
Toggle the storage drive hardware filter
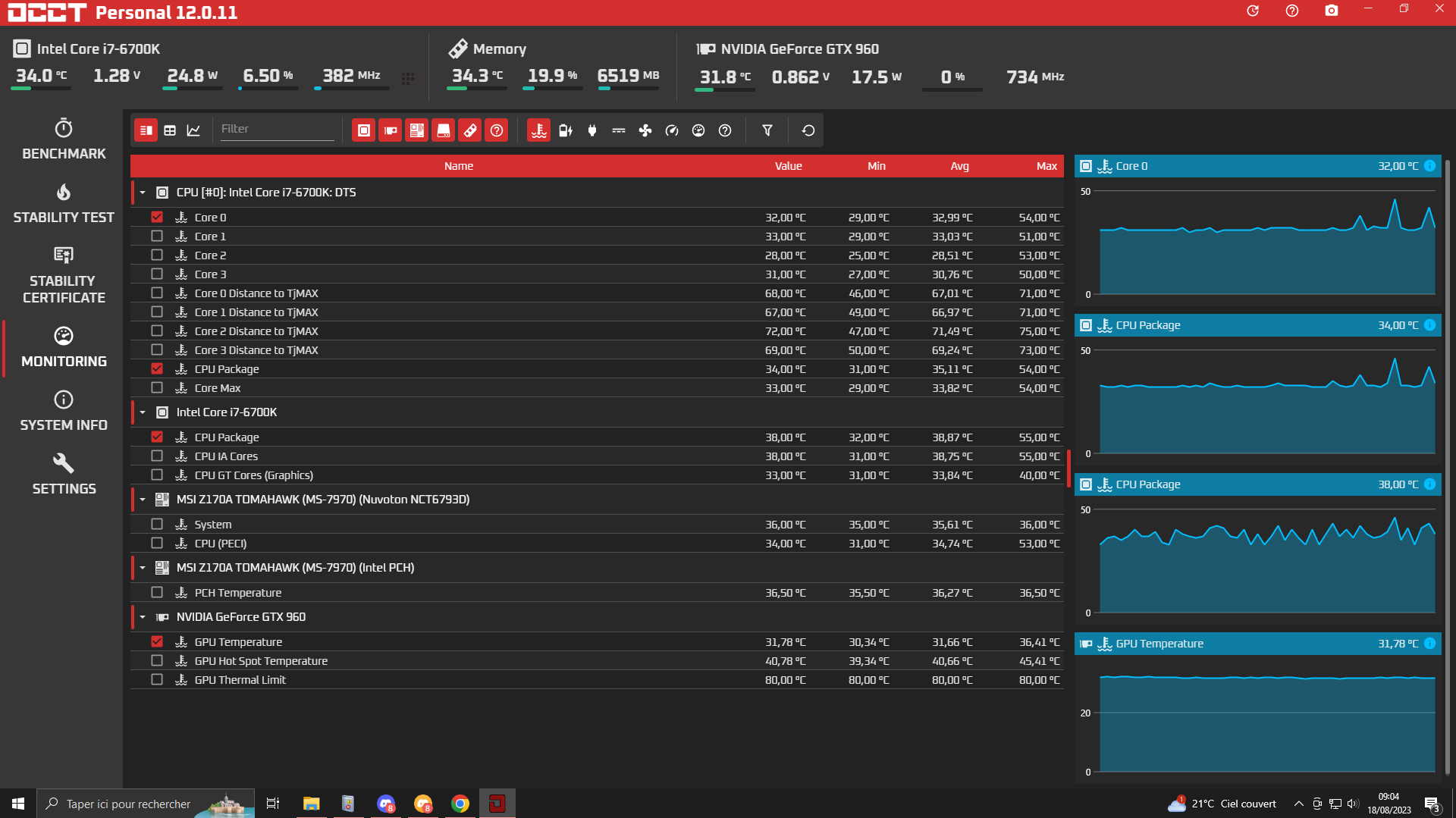(x=444, y=130)
